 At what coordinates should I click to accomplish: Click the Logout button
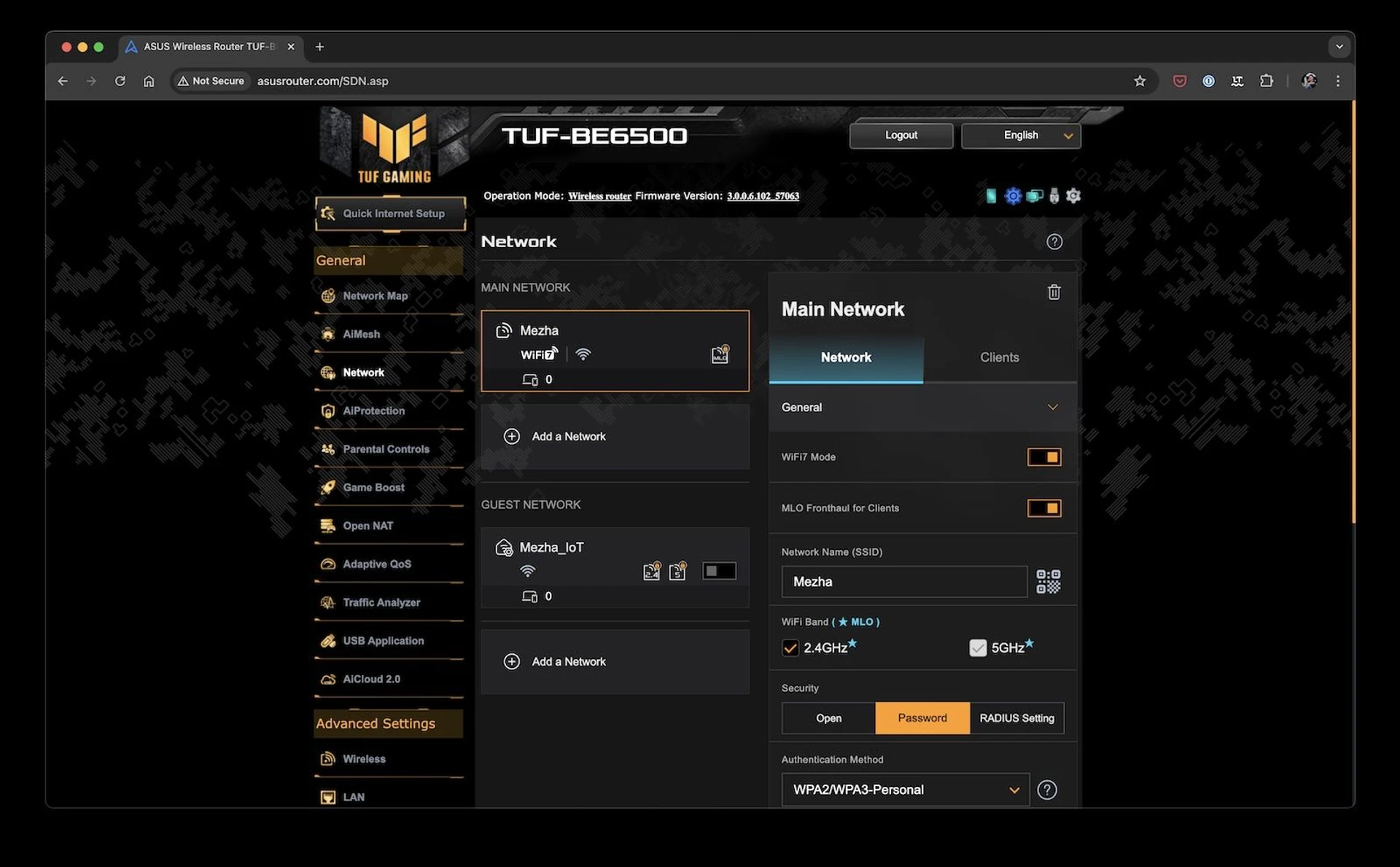point(901,135)
